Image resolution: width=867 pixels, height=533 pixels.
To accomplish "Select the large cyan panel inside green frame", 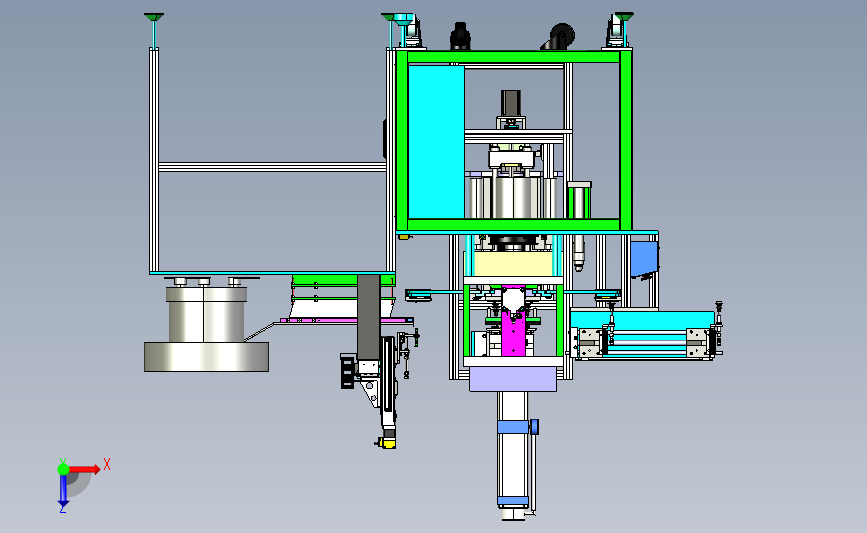I will point(436,142).
